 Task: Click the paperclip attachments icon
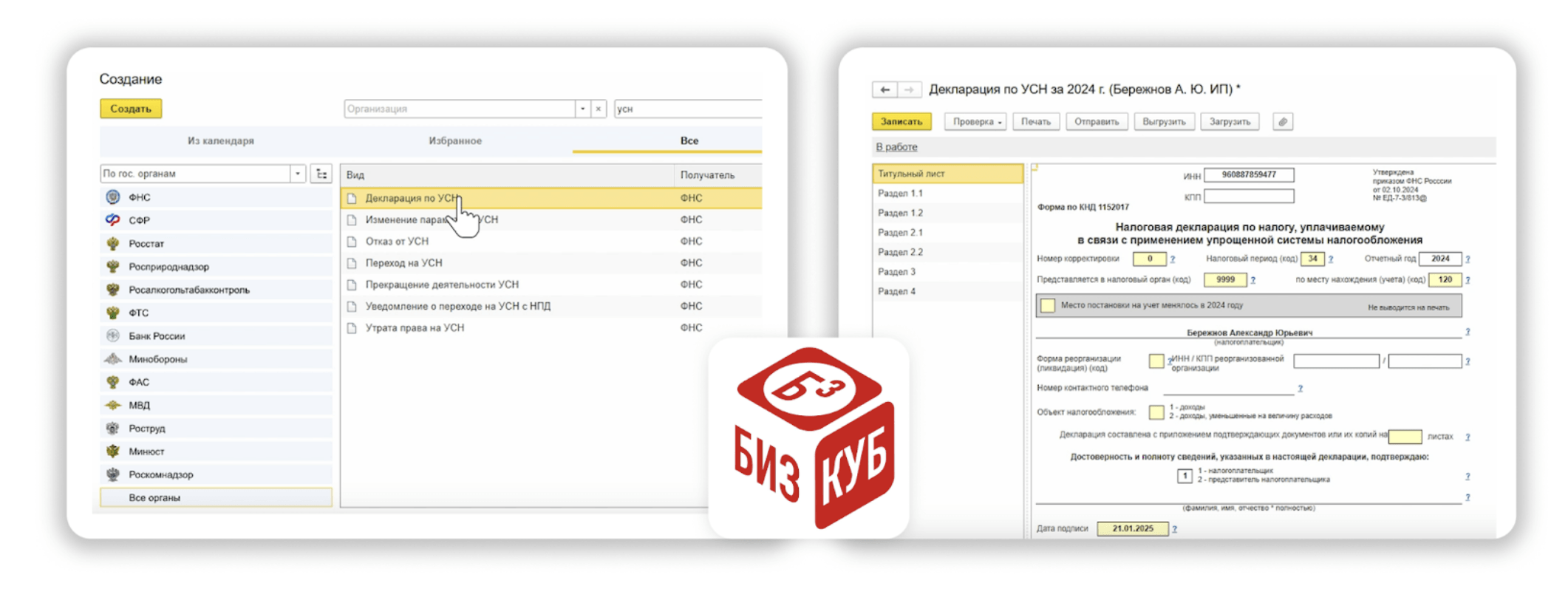click(1283, 122)
